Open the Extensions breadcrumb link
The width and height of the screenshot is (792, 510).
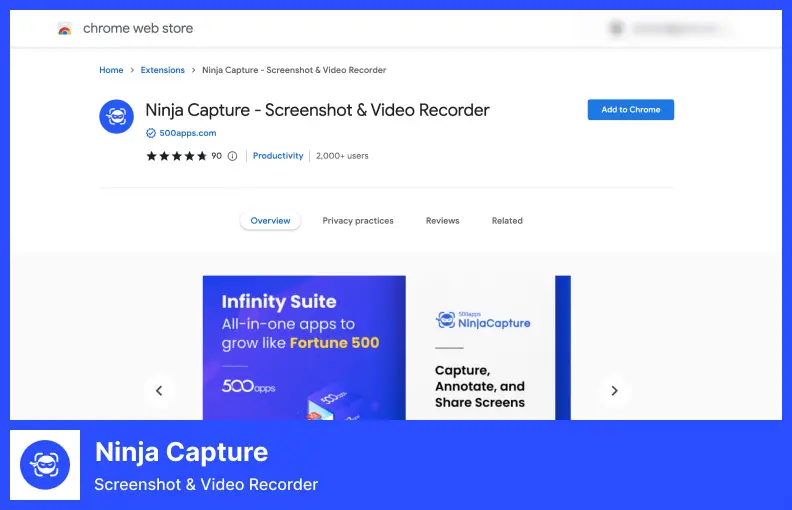click(x=163, y=70)
